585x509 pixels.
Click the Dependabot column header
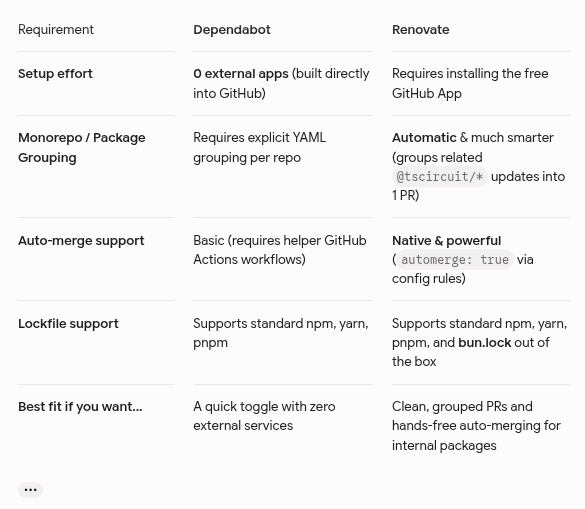232,29
